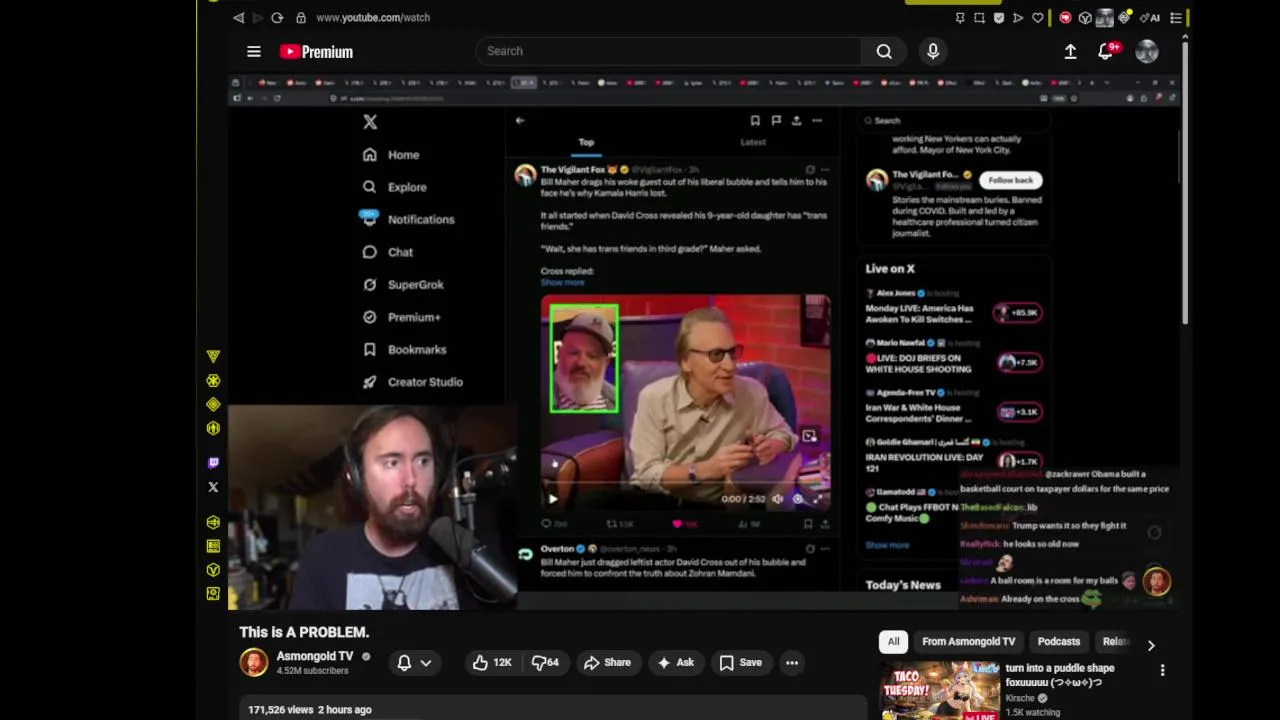Click Home in the X sidebar

click(x=391, y=155)
